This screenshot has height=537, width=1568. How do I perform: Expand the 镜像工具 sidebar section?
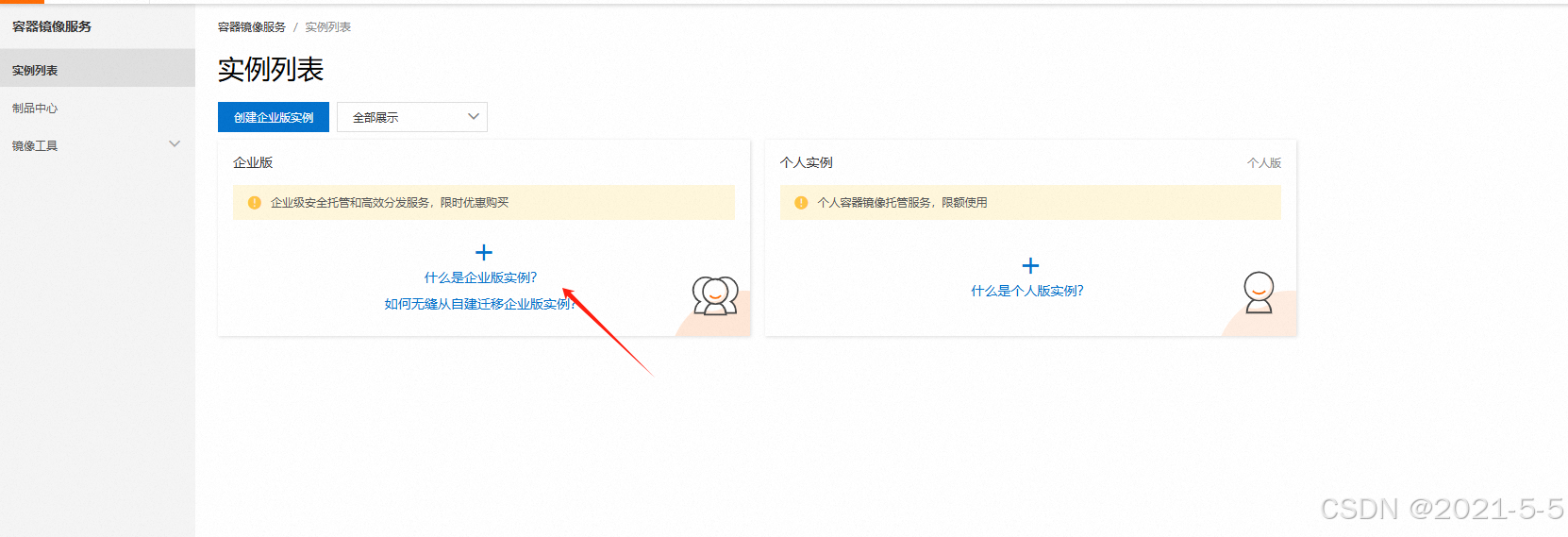pos(175,144)
